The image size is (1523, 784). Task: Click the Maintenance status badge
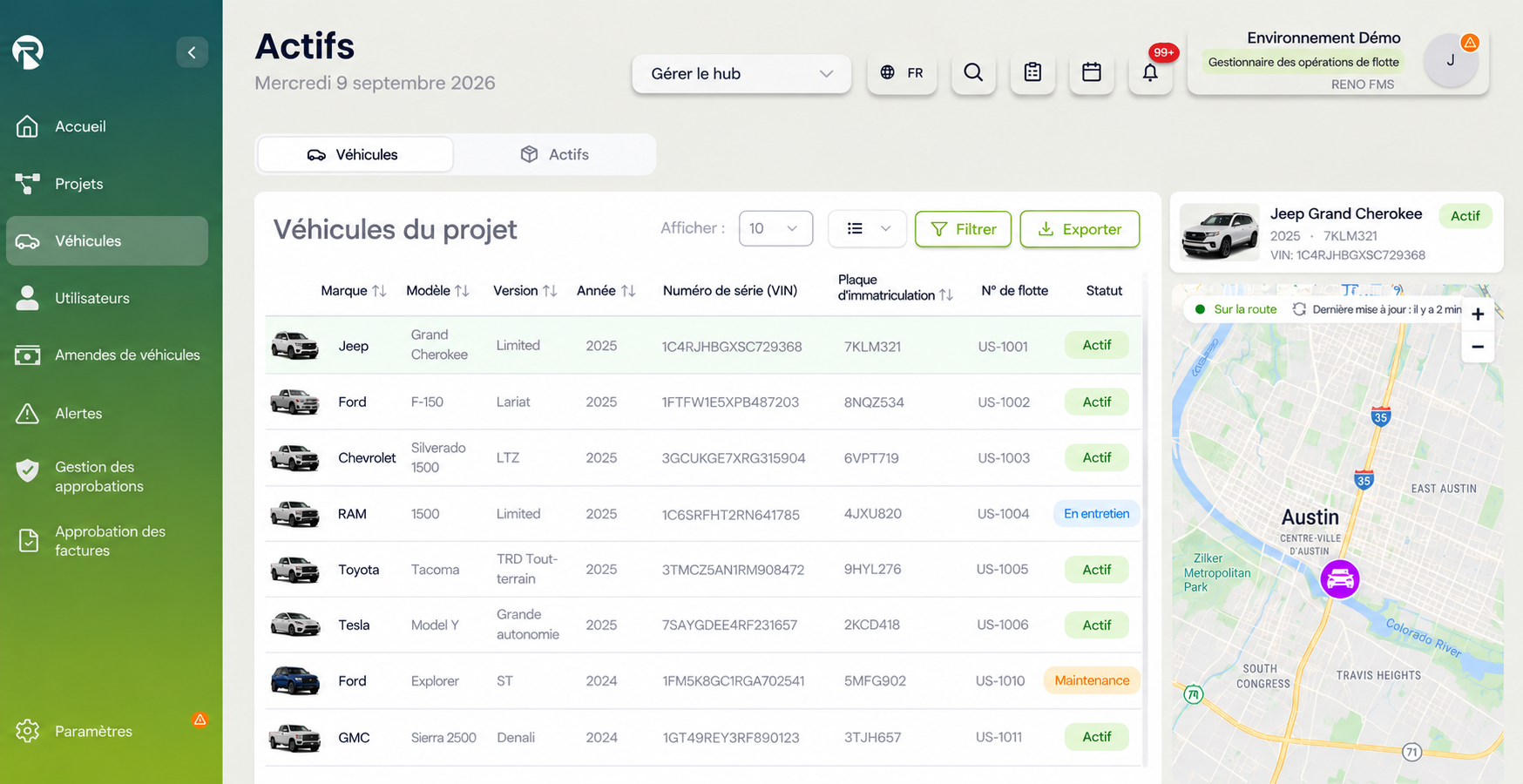[1092, 680]
